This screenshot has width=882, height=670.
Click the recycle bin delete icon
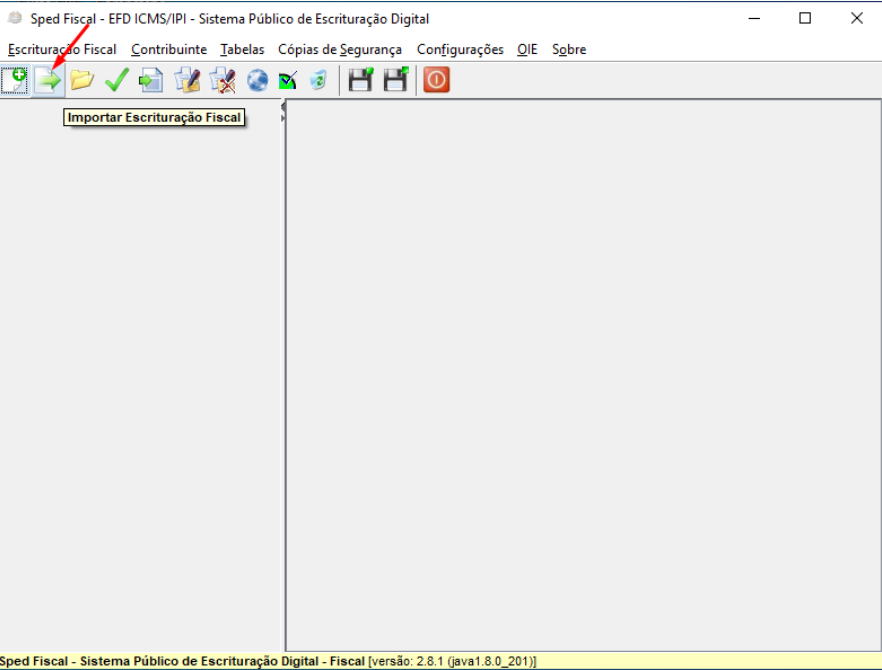coord(318,80)
